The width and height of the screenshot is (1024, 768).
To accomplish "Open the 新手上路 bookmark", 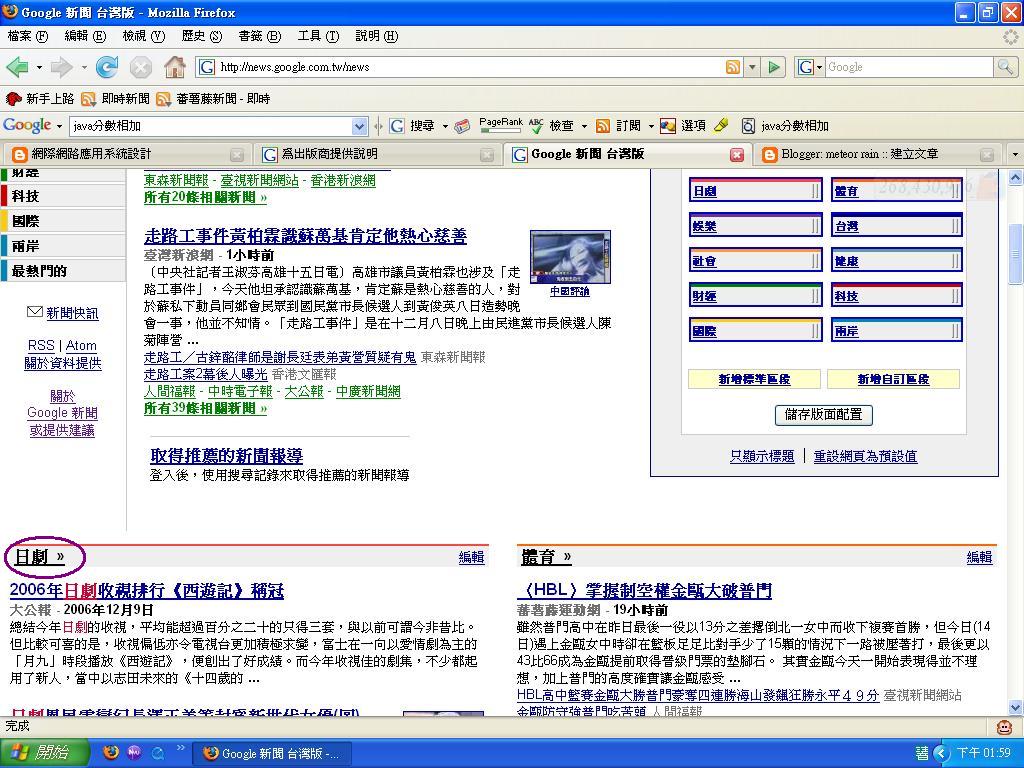I will click(x=40, y=99).
